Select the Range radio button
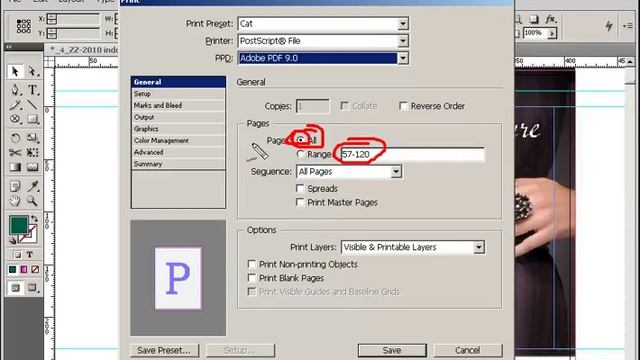This screenshot has width=640, height=360. (x=301, y=154)
